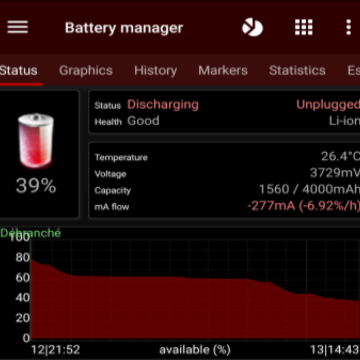Tap the Temperature label
The width and height of the screenshot is (360, 360).
coord(121,157)
